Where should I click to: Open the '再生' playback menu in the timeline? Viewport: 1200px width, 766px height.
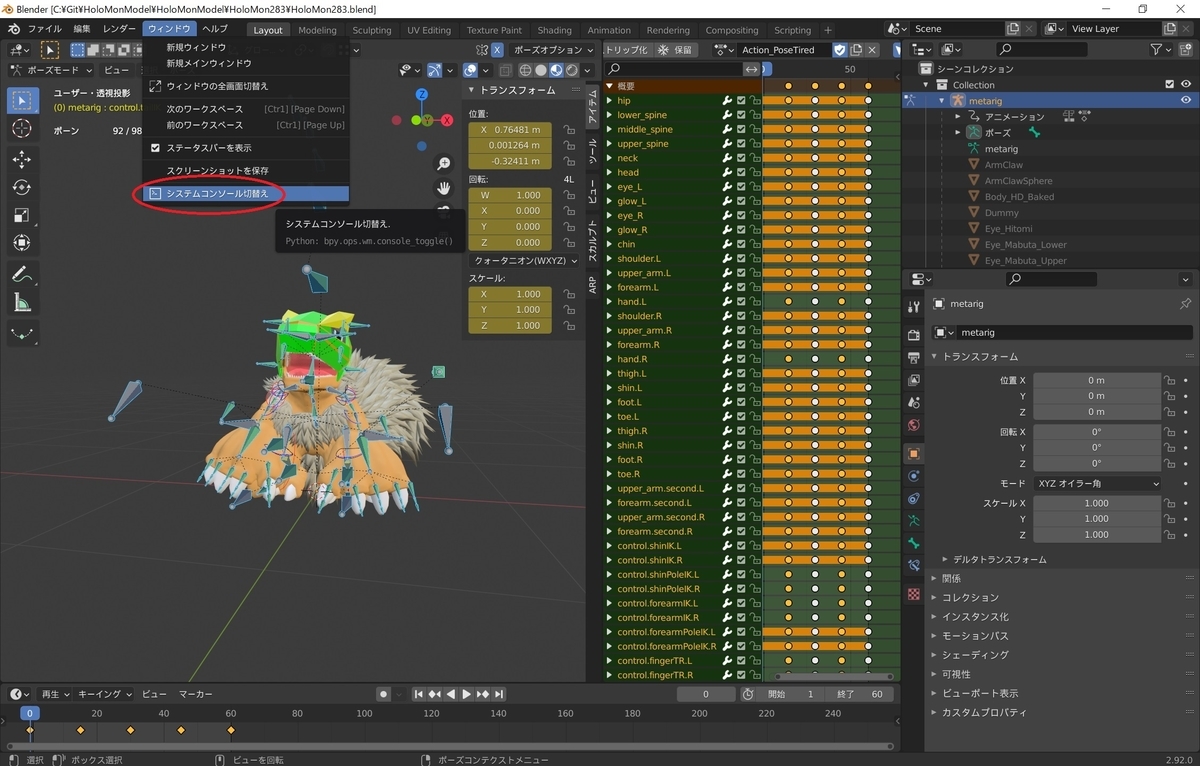55,694
